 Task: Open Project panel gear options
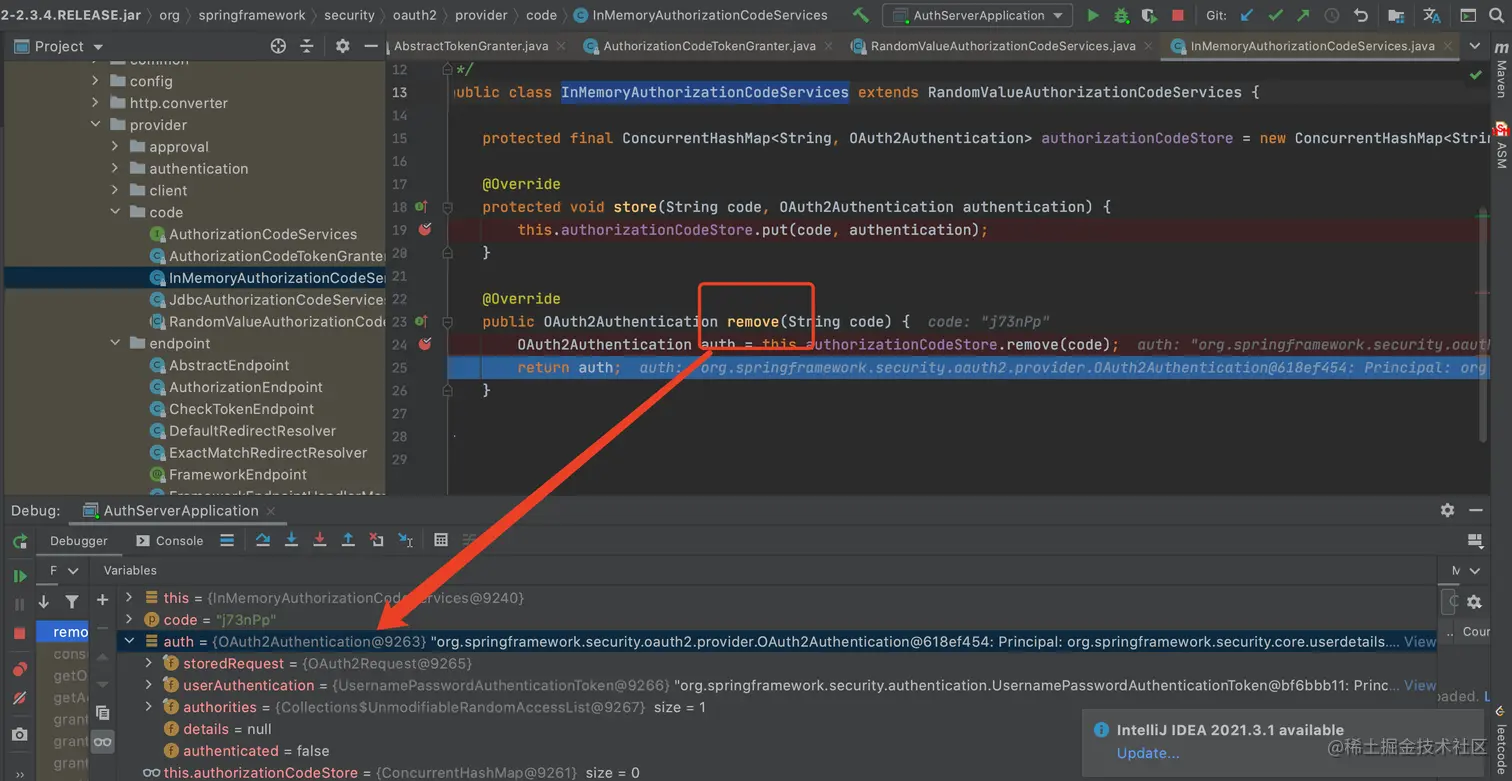click(x=343, y=46)
